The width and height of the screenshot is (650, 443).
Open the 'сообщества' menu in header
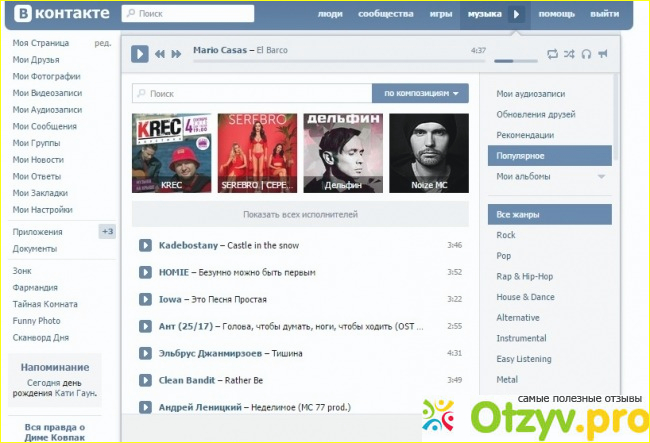coord(384,15)
